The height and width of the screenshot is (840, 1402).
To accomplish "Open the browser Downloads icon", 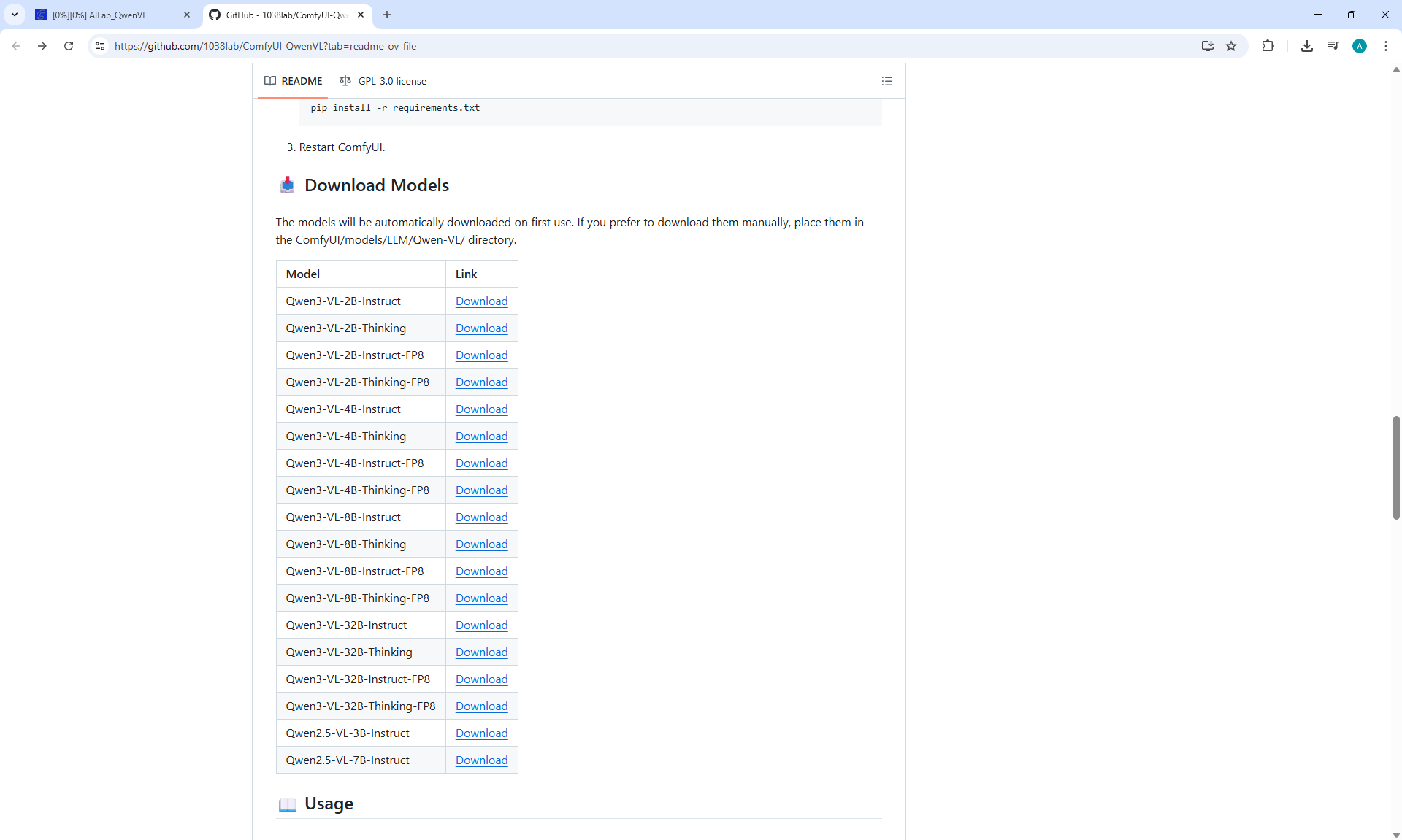I will (x=1306, y=46).
